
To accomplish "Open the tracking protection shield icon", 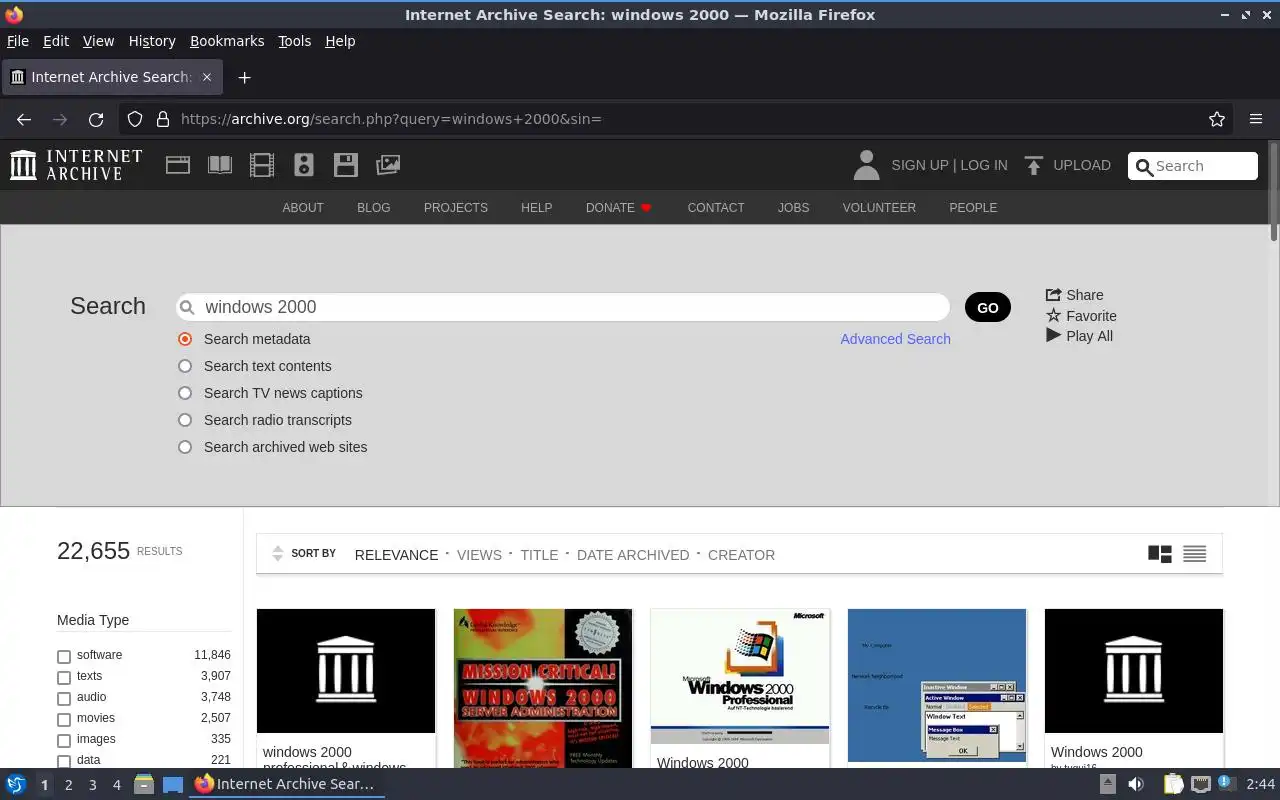I will [135, 119].
